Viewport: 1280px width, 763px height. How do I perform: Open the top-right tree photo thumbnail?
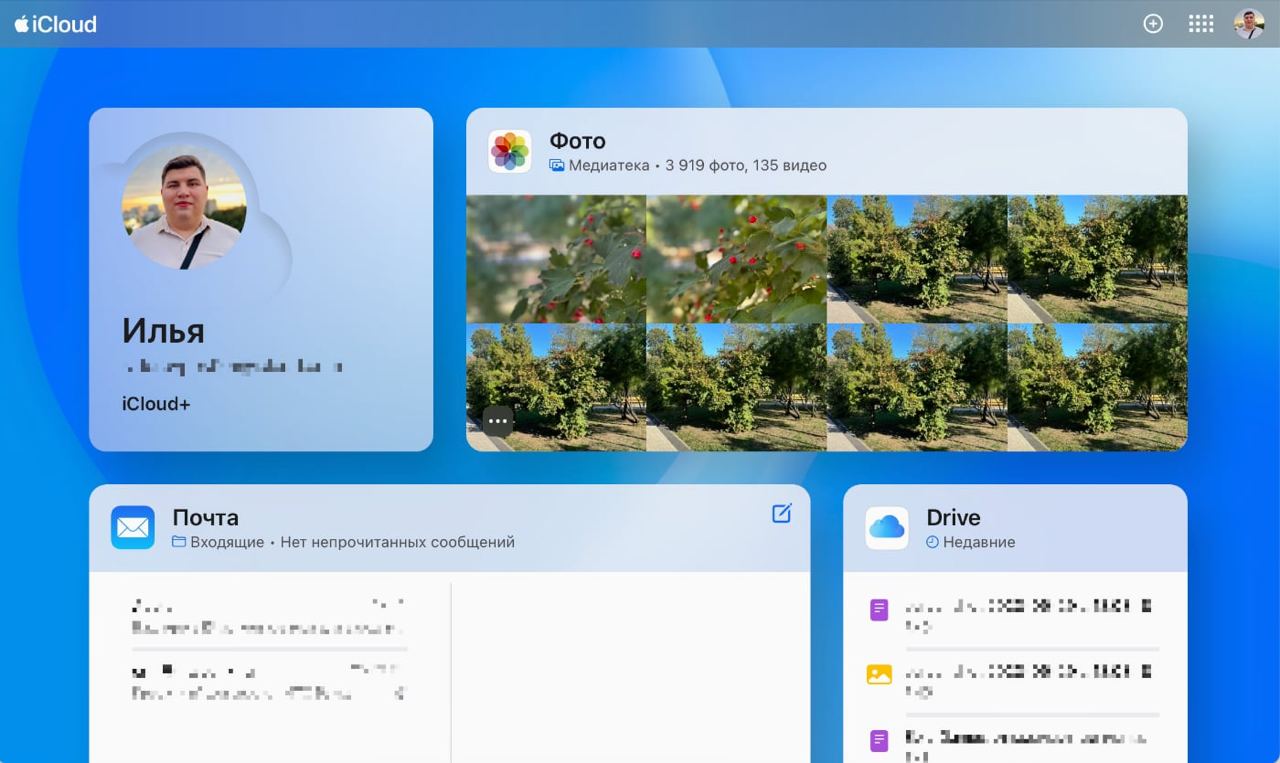pos(1097,258)
